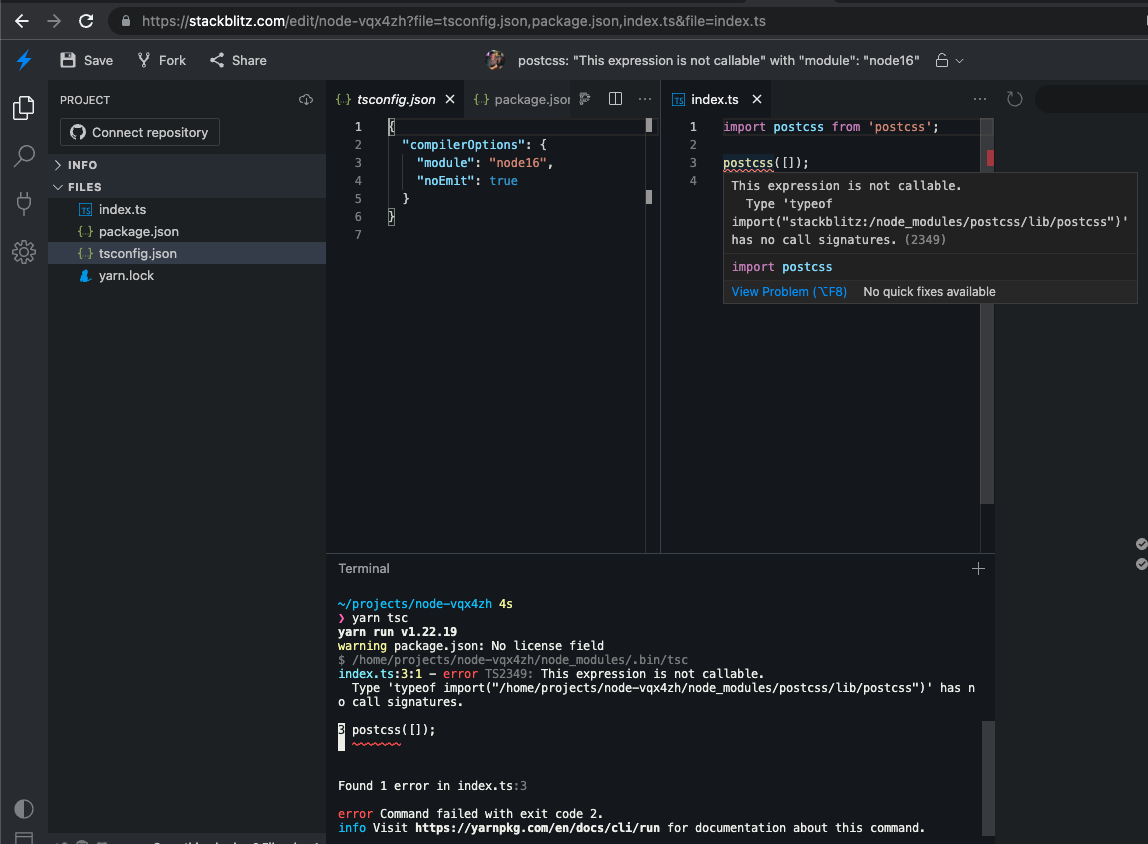Open the Settings gear in the activity bar
Screen dimensions: 1148x844
23,252
